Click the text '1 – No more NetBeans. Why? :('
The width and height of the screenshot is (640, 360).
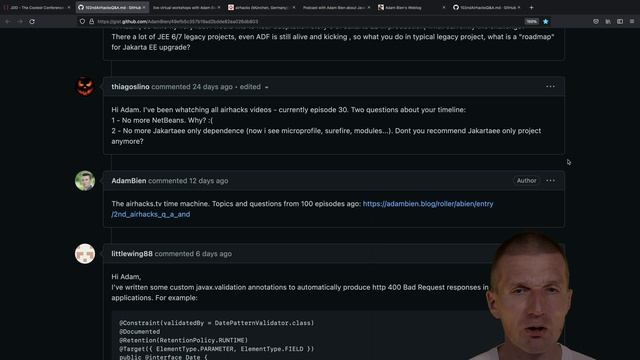(162, 120)
